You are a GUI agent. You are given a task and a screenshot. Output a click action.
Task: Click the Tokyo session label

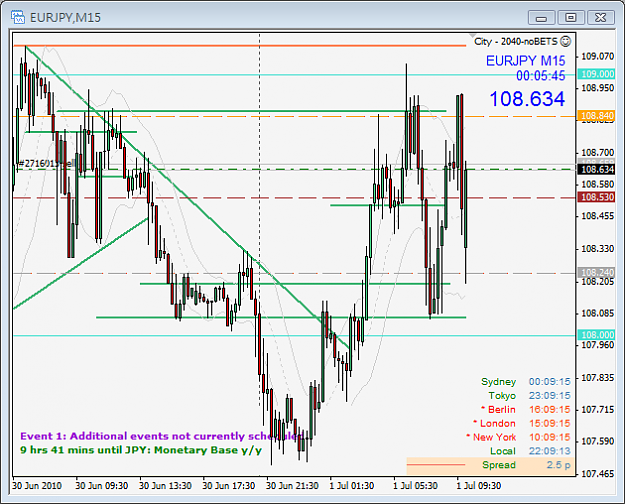(x=502, y=396)
